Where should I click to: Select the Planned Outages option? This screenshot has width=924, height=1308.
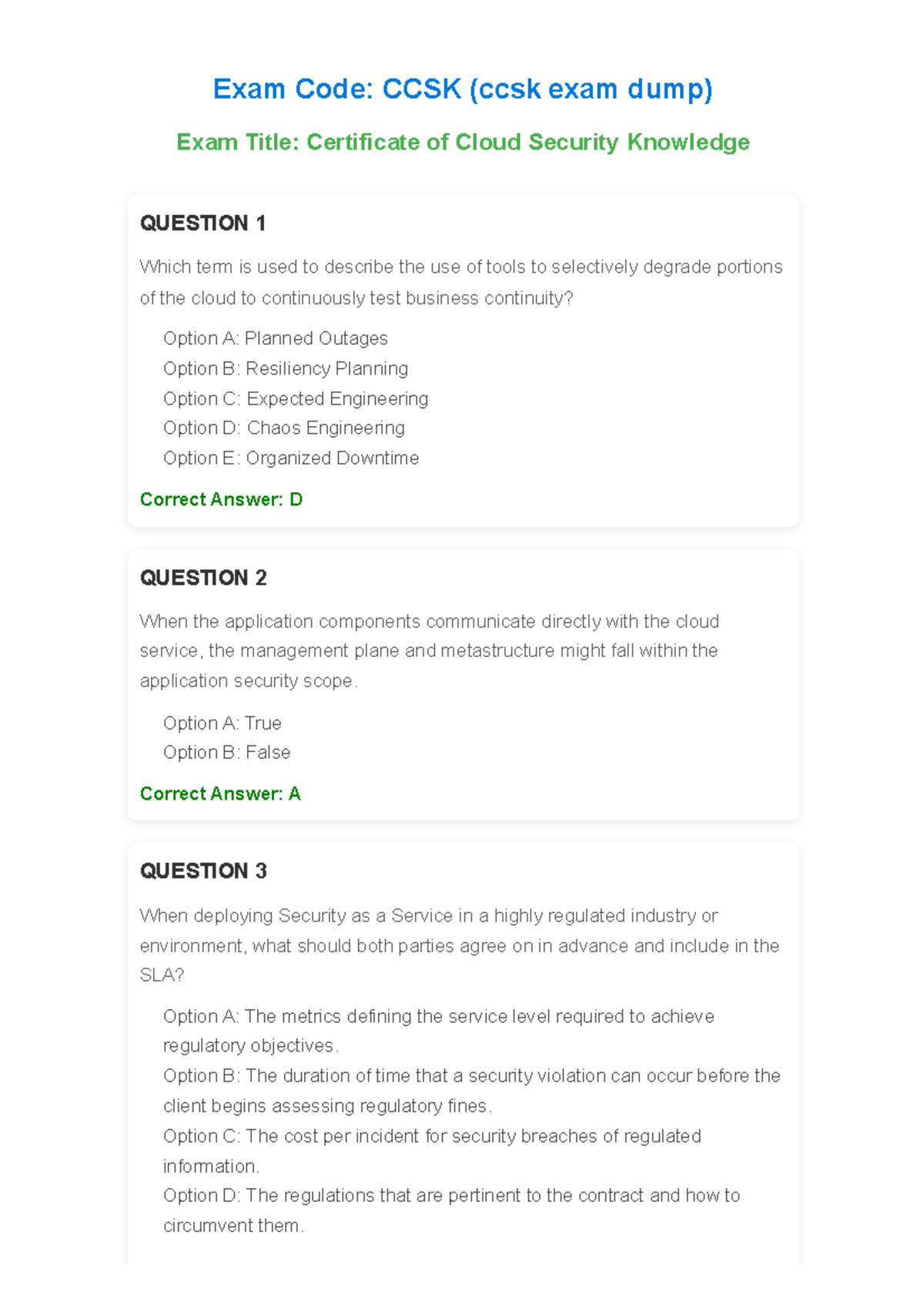(x=275, y=339)
